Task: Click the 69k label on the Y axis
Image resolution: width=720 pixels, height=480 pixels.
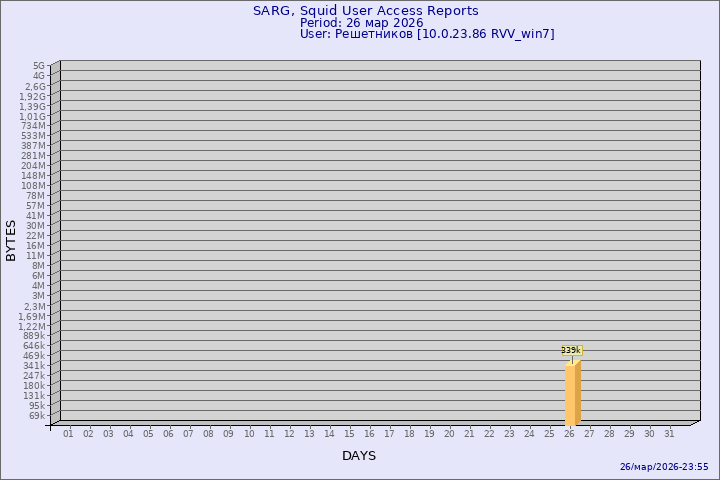Action: click(x=36, y=416)
